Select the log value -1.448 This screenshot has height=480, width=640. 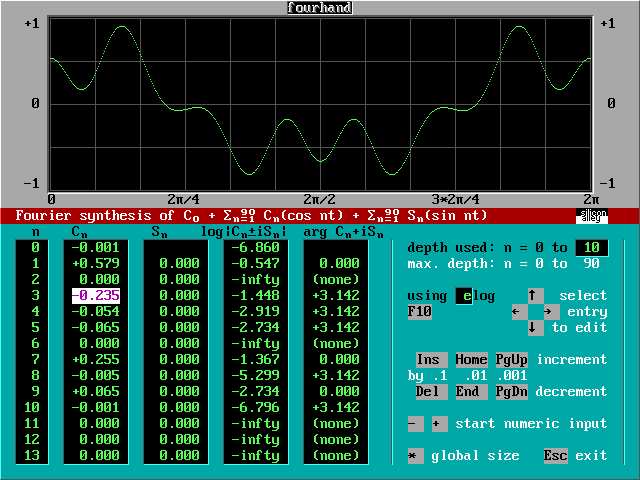(x=256, y=296)
